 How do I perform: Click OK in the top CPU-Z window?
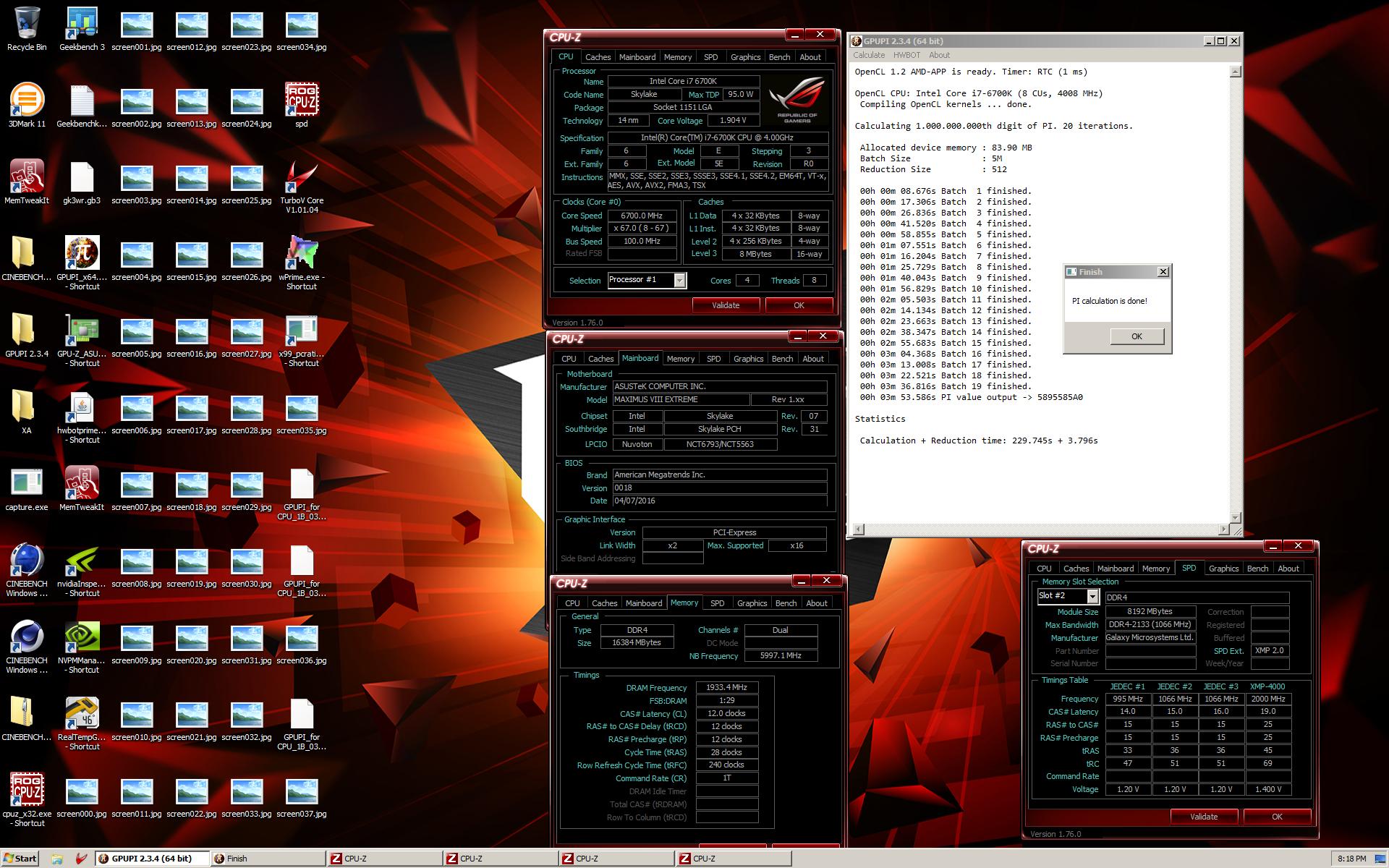coord(799,305)
